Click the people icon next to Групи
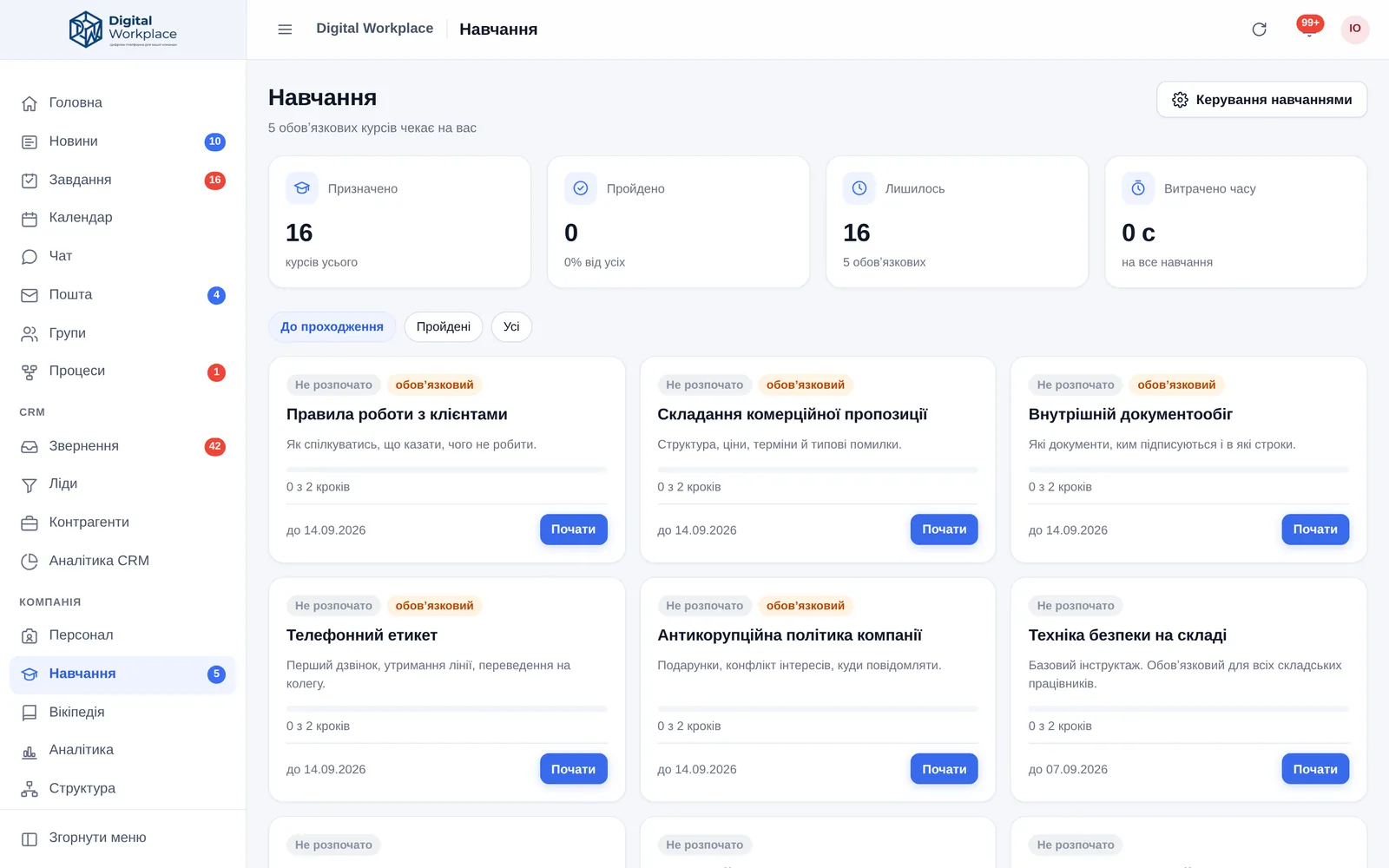The height and width of the screenshot is (868, 1389). coord(30,333)
